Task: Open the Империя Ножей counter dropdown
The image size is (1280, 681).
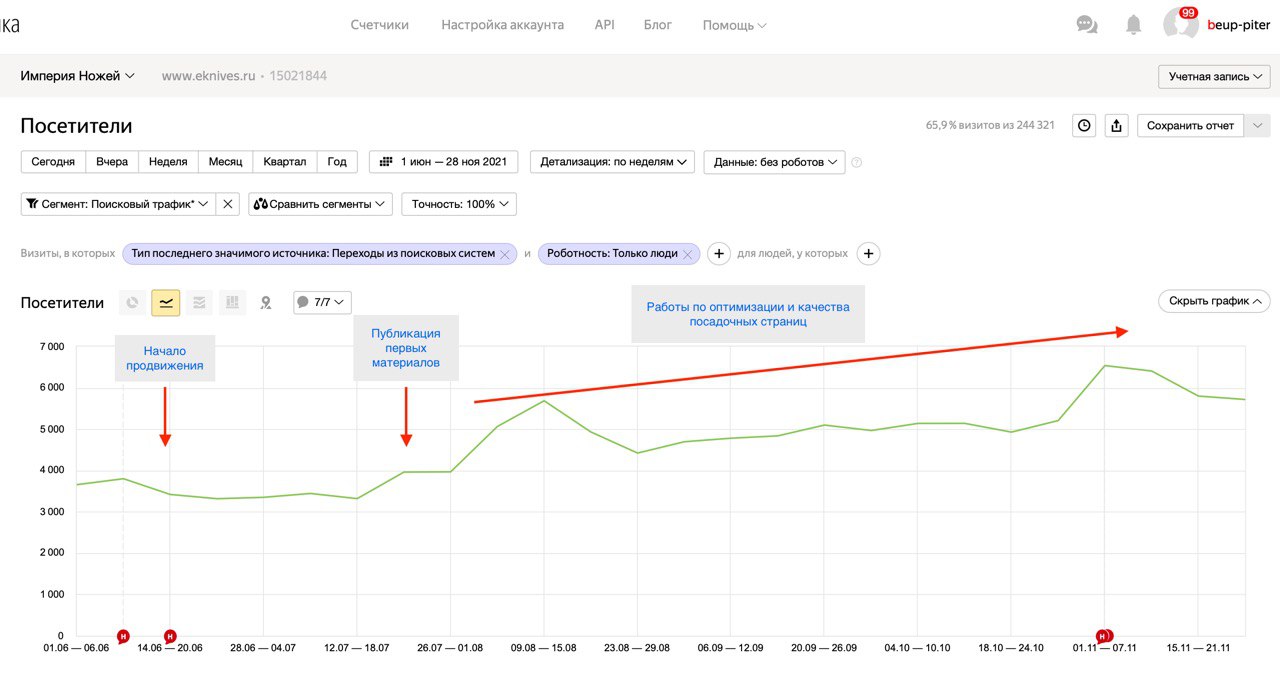Action: click(78, 76)
